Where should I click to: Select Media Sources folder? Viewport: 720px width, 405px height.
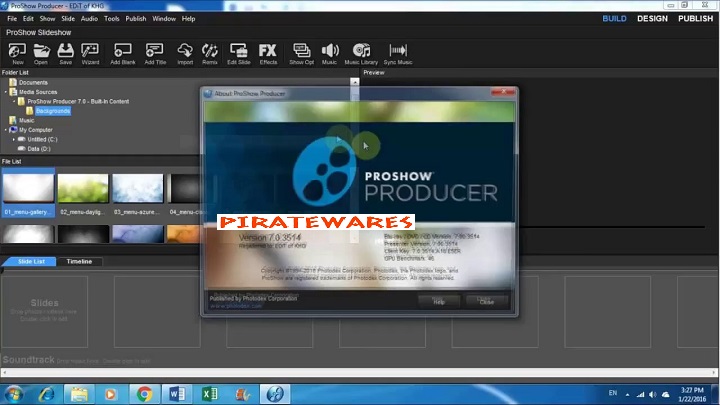(x=38, y=92)
